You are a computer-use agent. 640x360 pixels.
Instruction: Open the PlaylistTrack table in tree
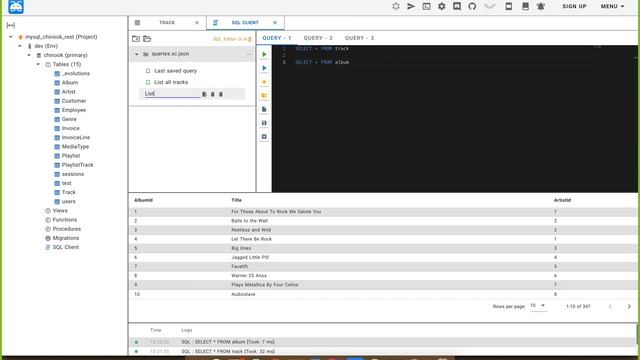(78, 165)
